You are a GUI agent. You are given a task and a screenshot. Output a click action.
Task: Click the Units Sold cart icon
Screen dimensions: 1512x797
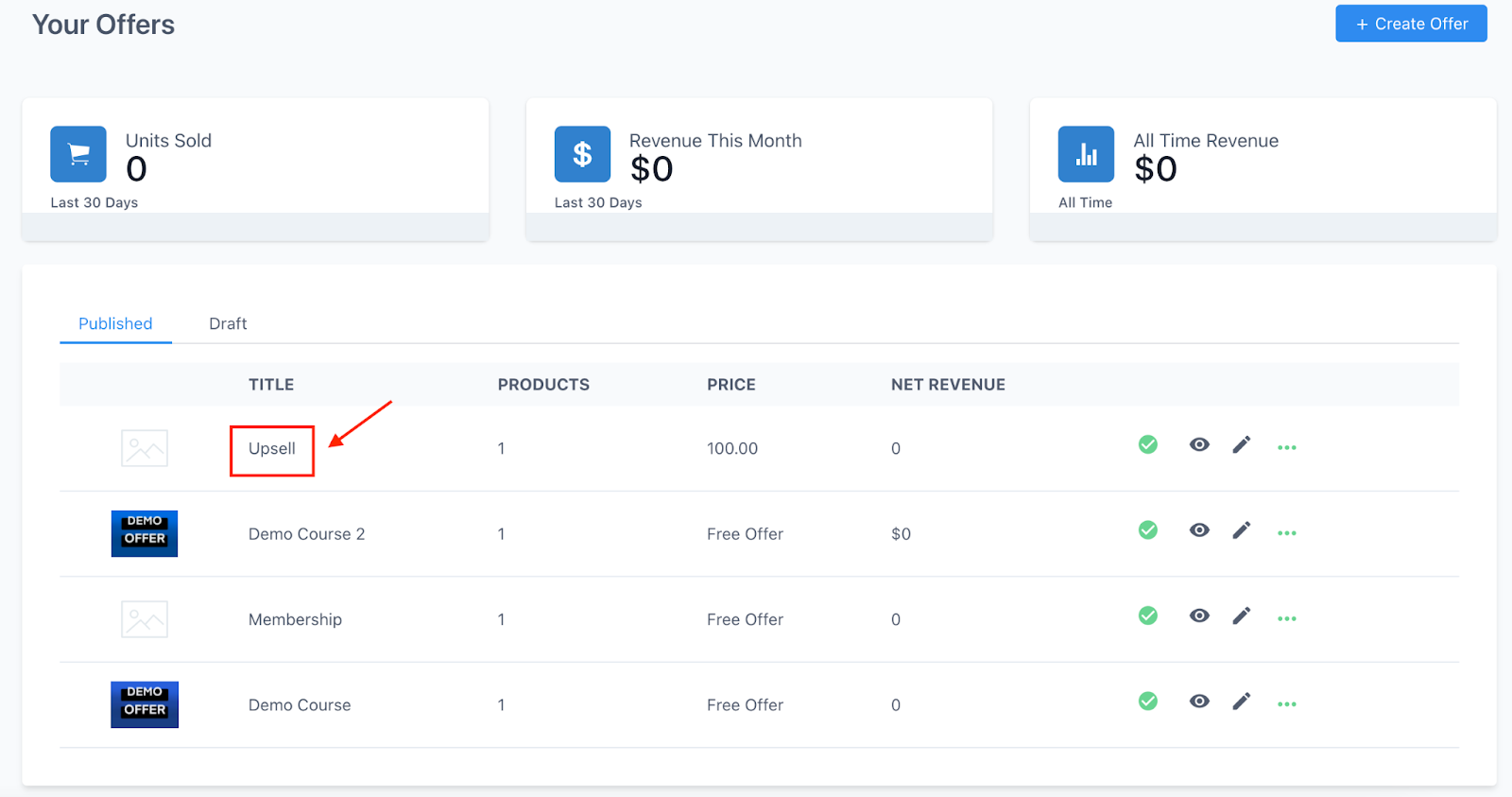[x=78, y=154]
